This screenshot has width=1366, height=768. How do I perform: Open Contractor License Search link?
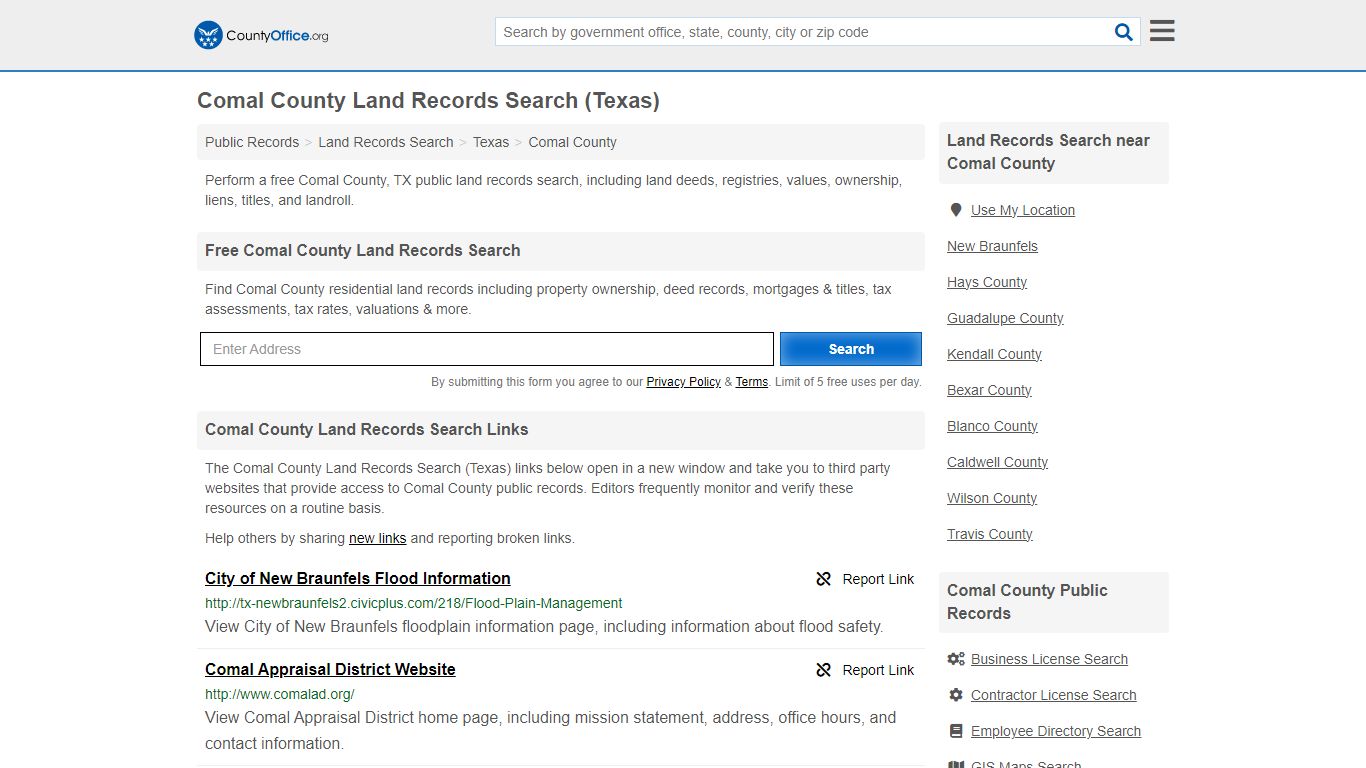click(x=1054, y=695)
